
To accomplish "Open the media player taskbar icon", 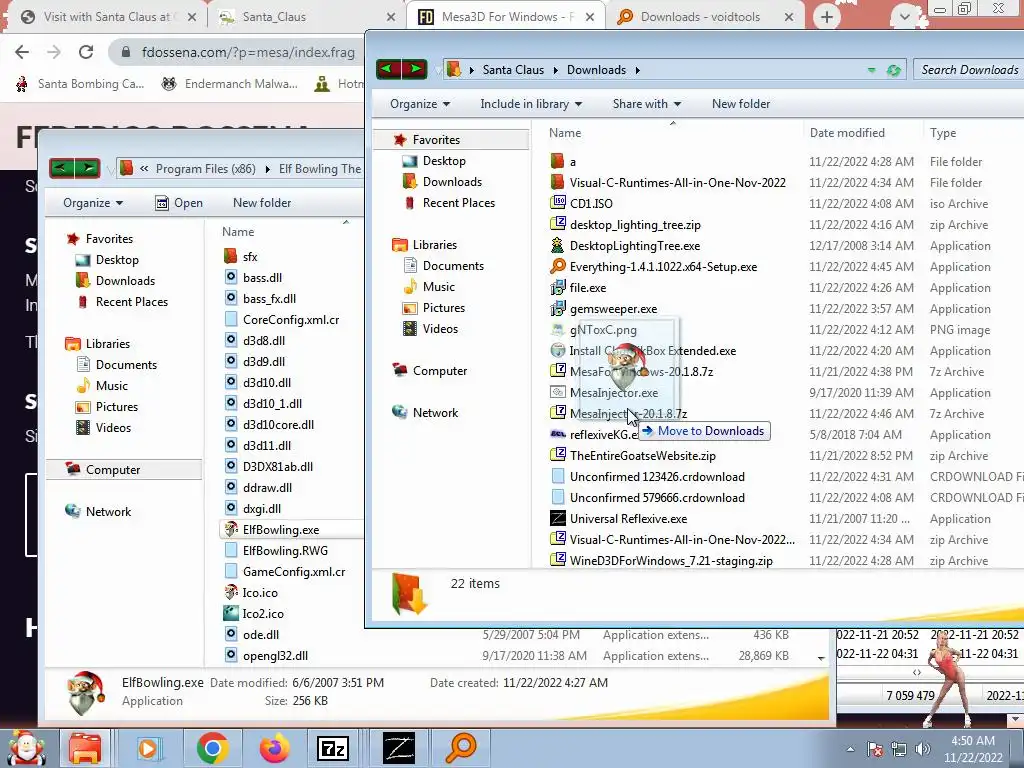I will tap(148, 748).
